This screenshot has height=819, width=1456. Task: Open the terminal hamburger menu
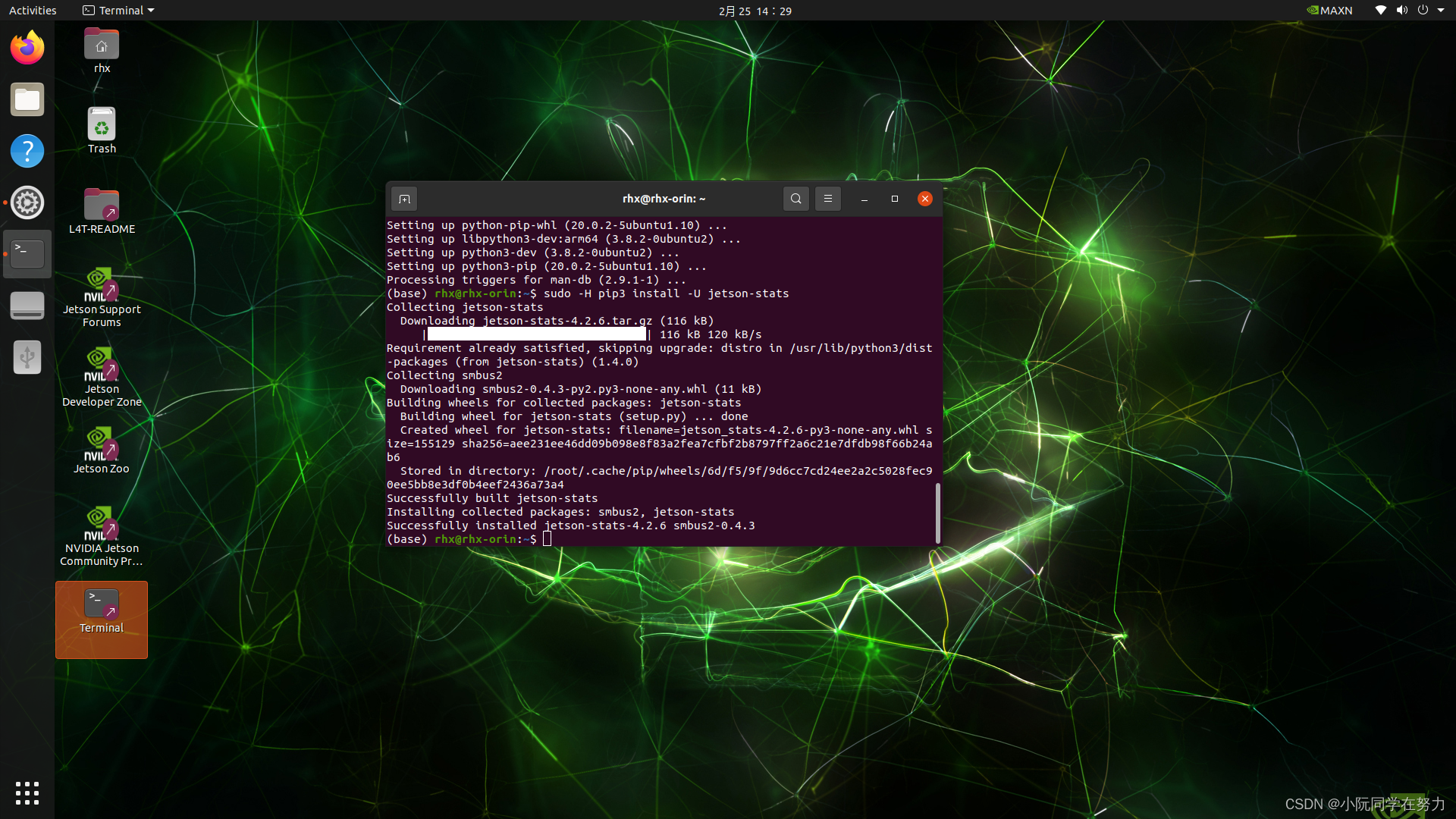[x=827, y=199]
